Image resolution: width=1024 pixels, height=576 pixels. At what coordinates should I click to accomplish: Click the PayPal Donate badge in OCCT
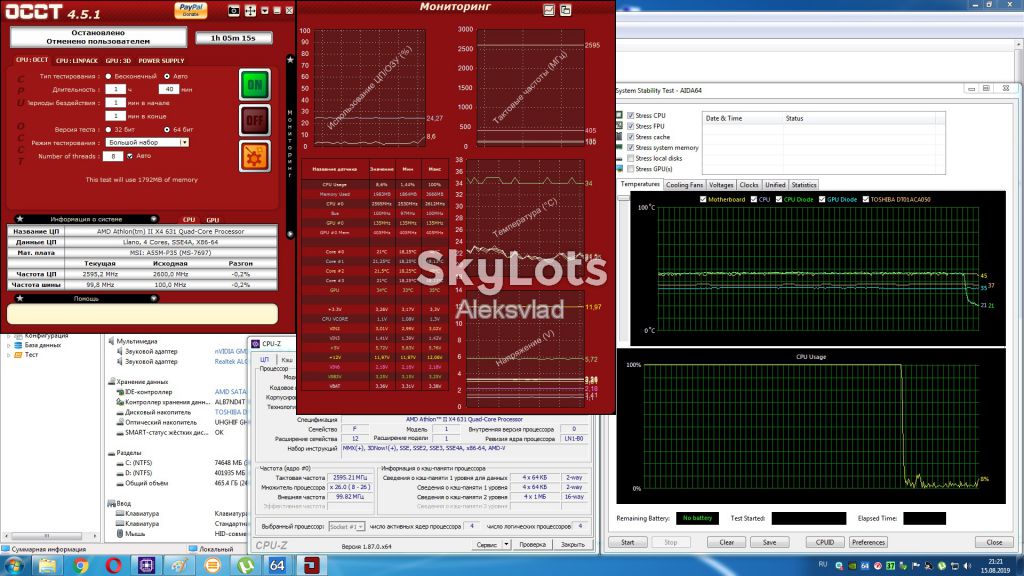point(191,10)
